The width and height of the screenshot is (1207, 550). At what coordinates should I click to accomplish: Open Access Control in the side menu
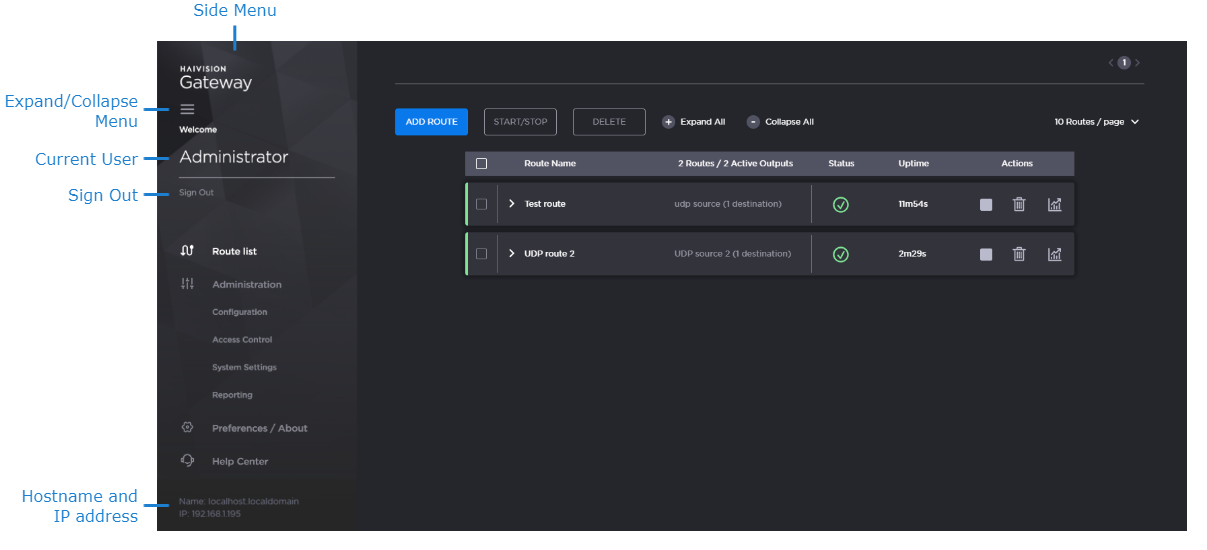(242, 340)
